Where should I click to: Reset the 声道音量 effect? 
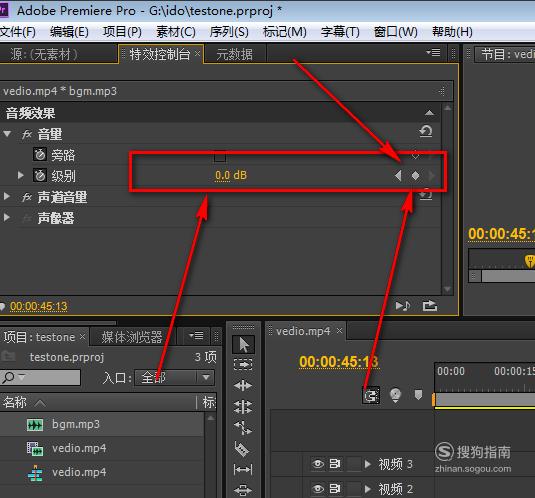(x=425, y=195)
